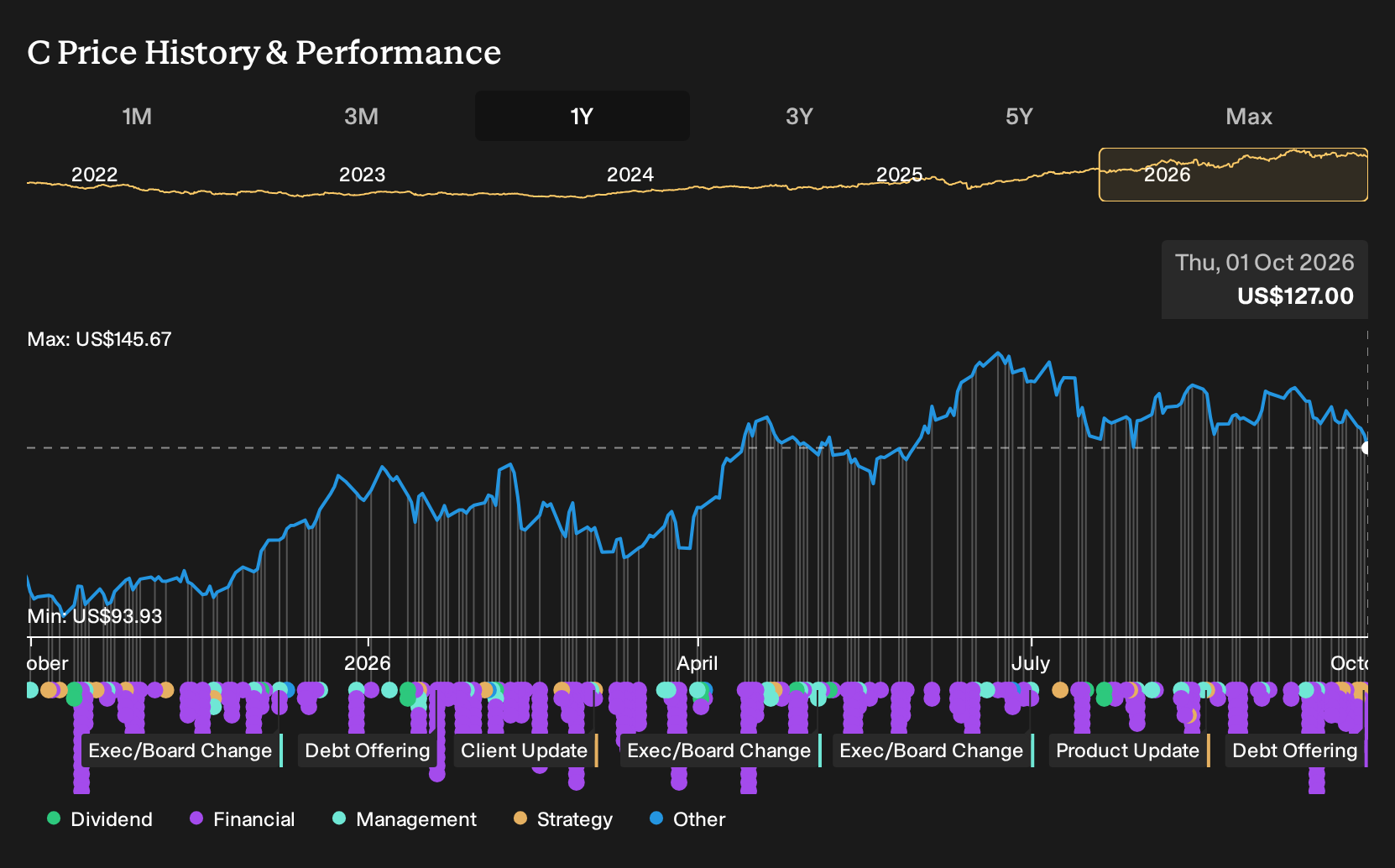Viewport: 1395px width, 868px height.
Task: Open the Client Update event label
Action: (524, 750)
